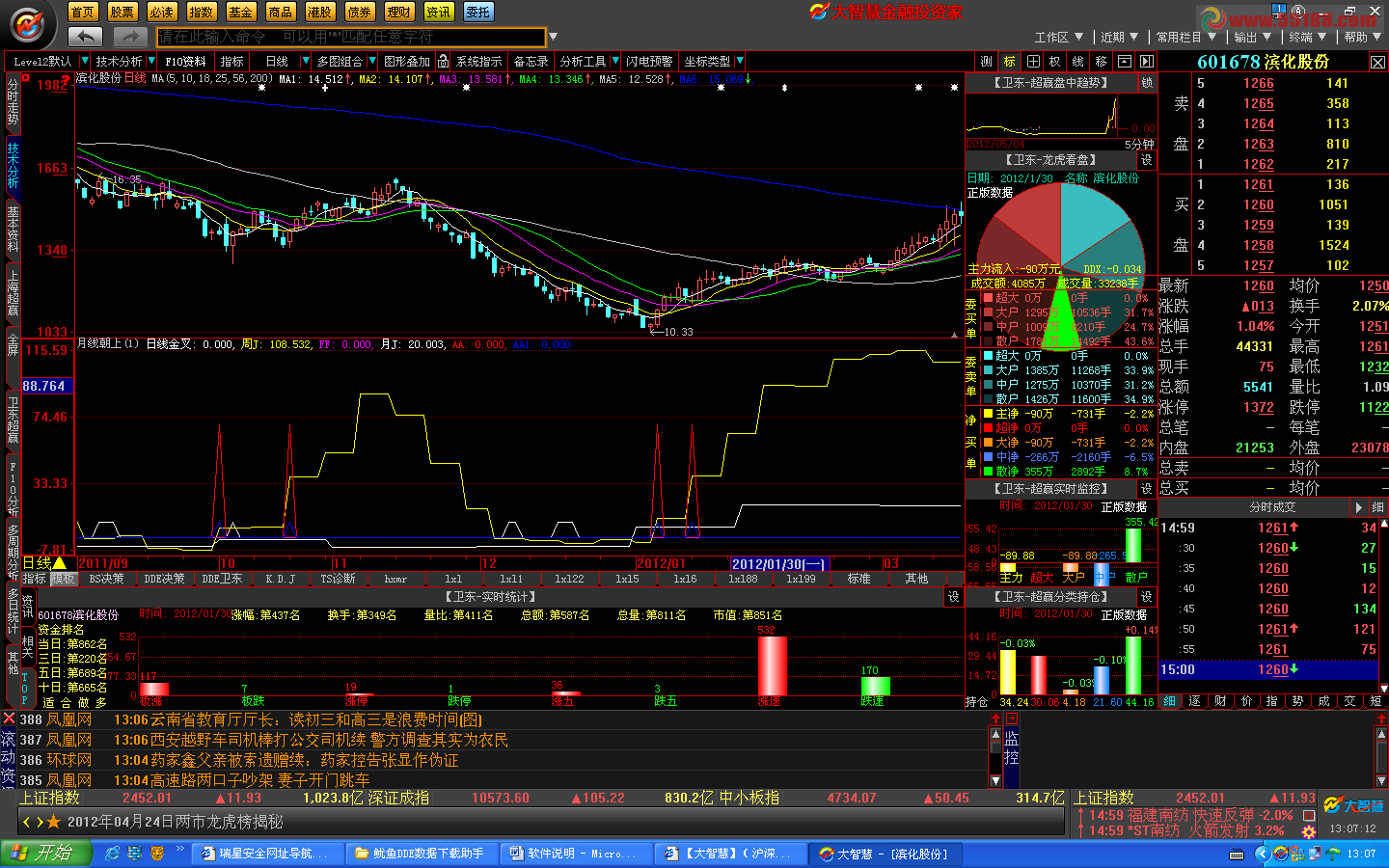Expand the 技术分析 dropdown arrow
The width and height of the screenshot is (1389, 868).
pos(150,61)
